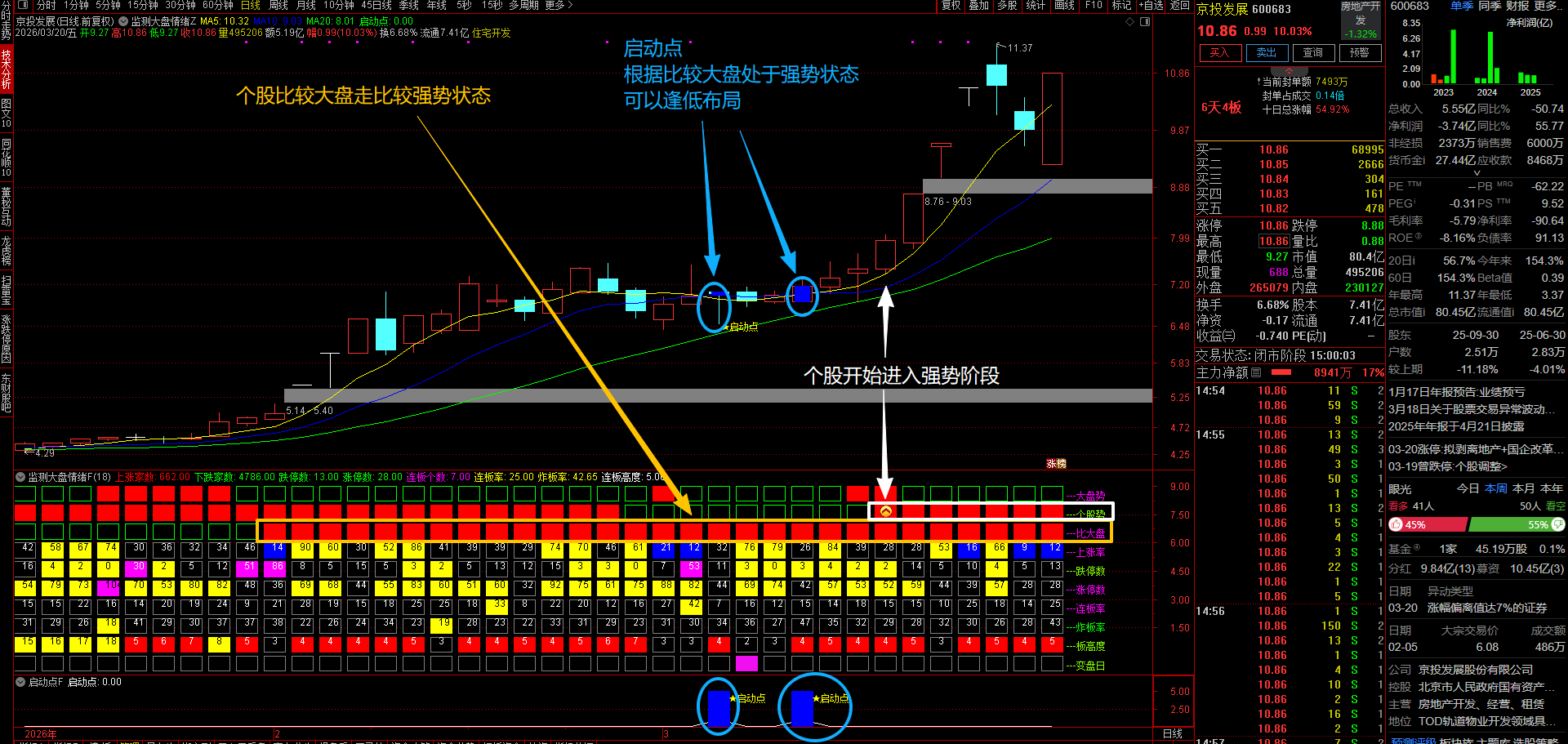1568x744 pixels.
Task: Switch to 30分钟 chart period
Action: [180, 6]
